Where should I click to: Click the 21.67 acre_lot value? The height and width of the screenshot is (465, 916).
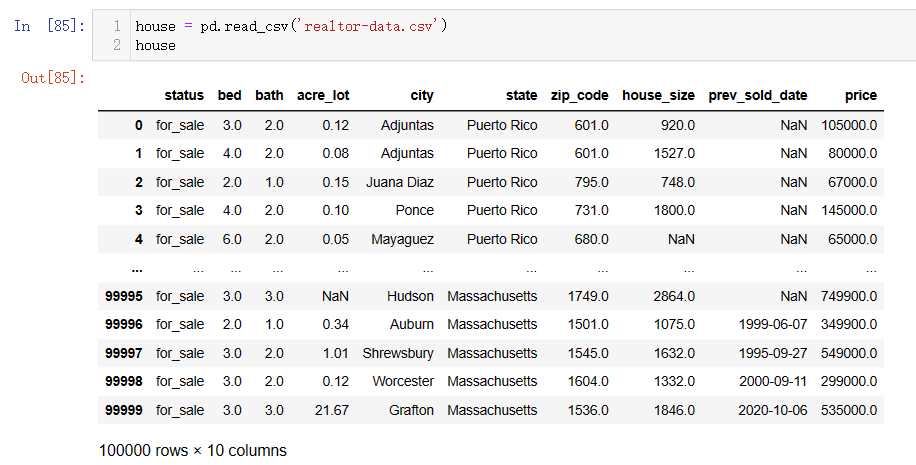(332, 410)
